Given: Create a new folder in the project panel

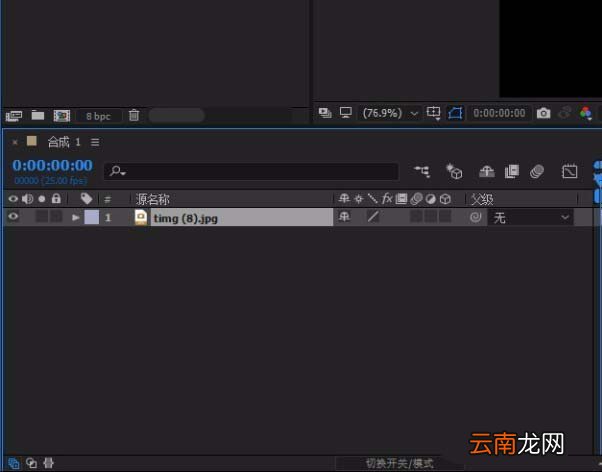Looking at the screenshot, I should [38, 115].
